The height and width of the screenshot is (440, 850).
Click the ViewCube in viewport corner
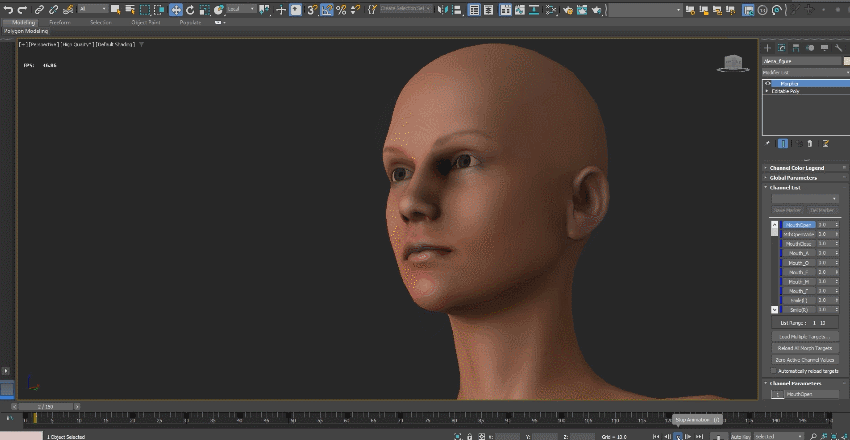click(734, 64)
